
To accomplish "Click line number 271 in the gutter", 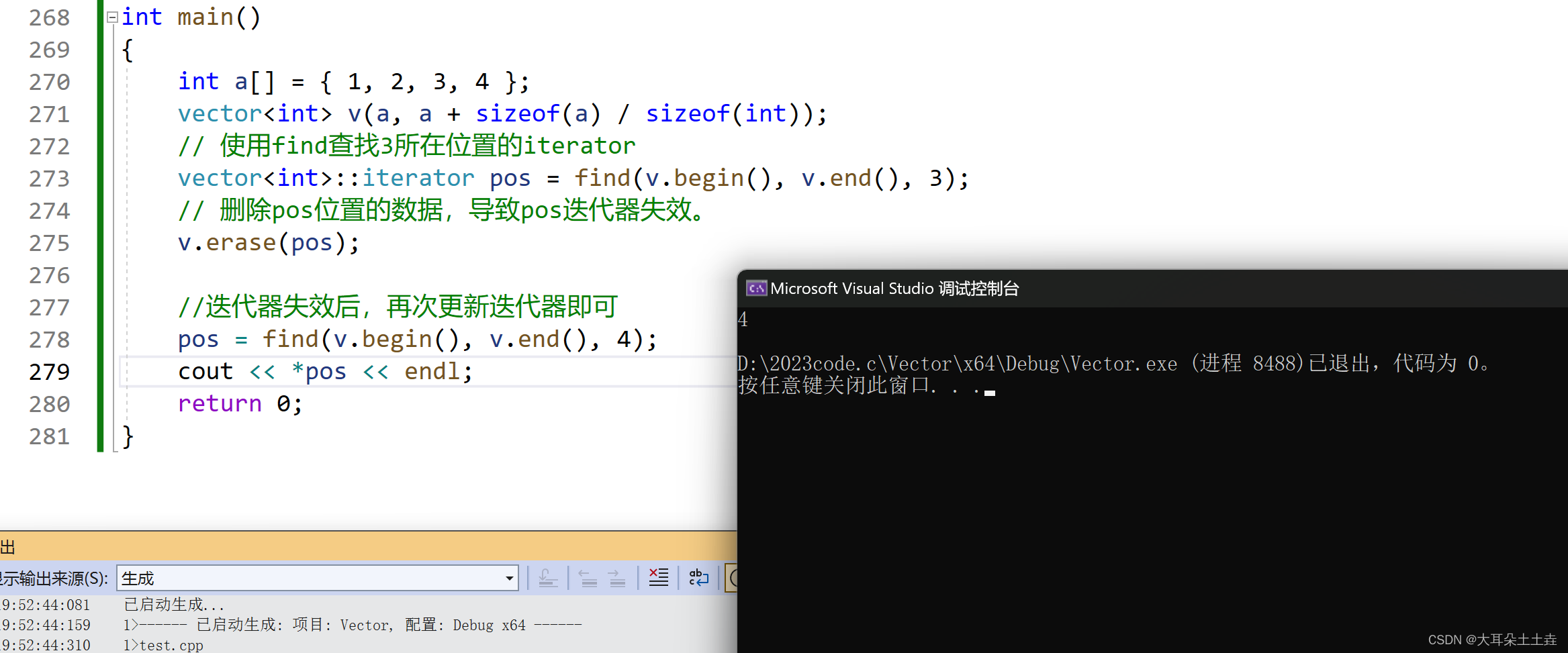I will click(49, 114).
